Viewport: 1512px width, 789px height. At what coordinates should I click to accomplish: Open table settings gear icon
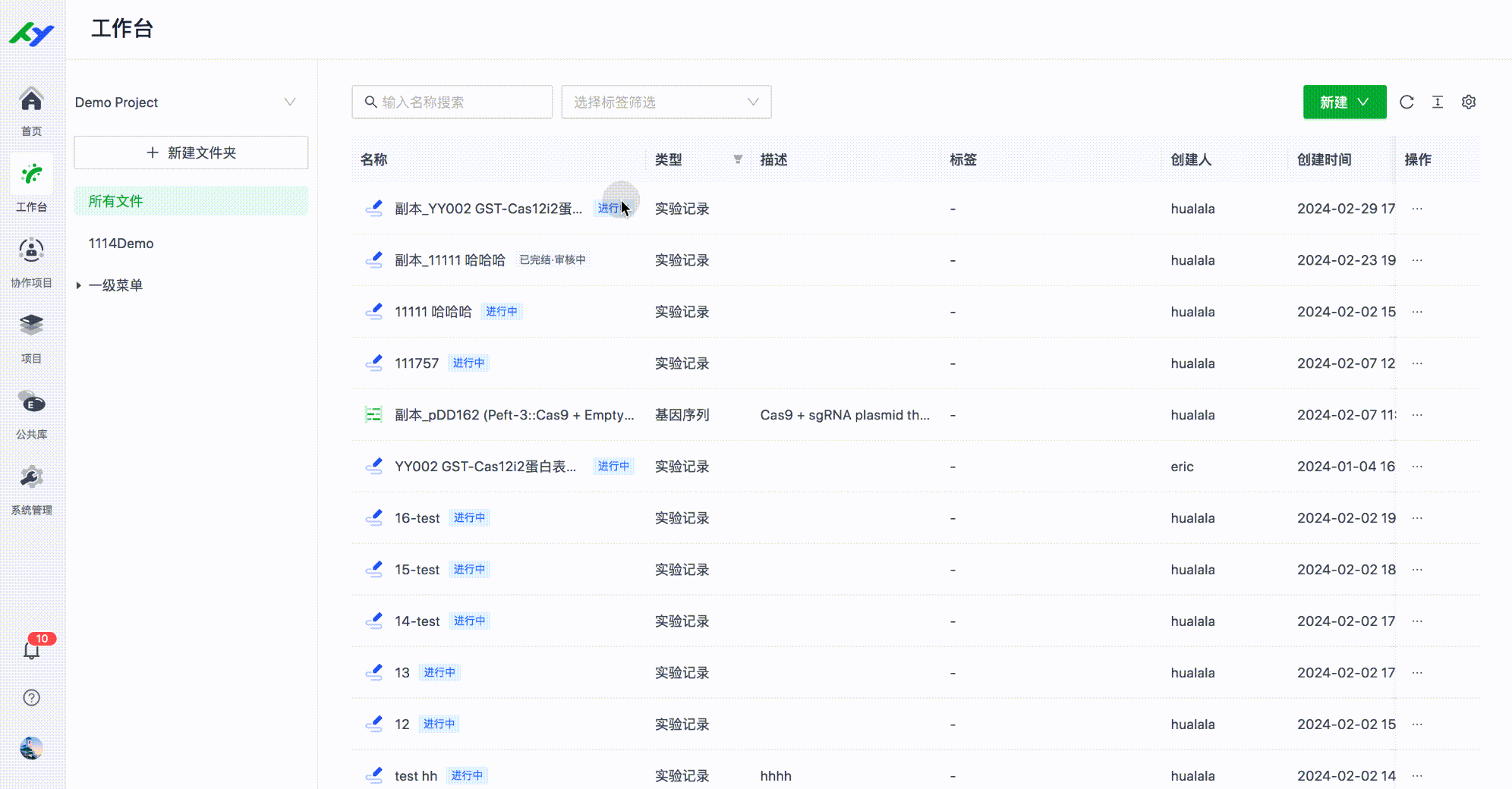pos(1469,102)
